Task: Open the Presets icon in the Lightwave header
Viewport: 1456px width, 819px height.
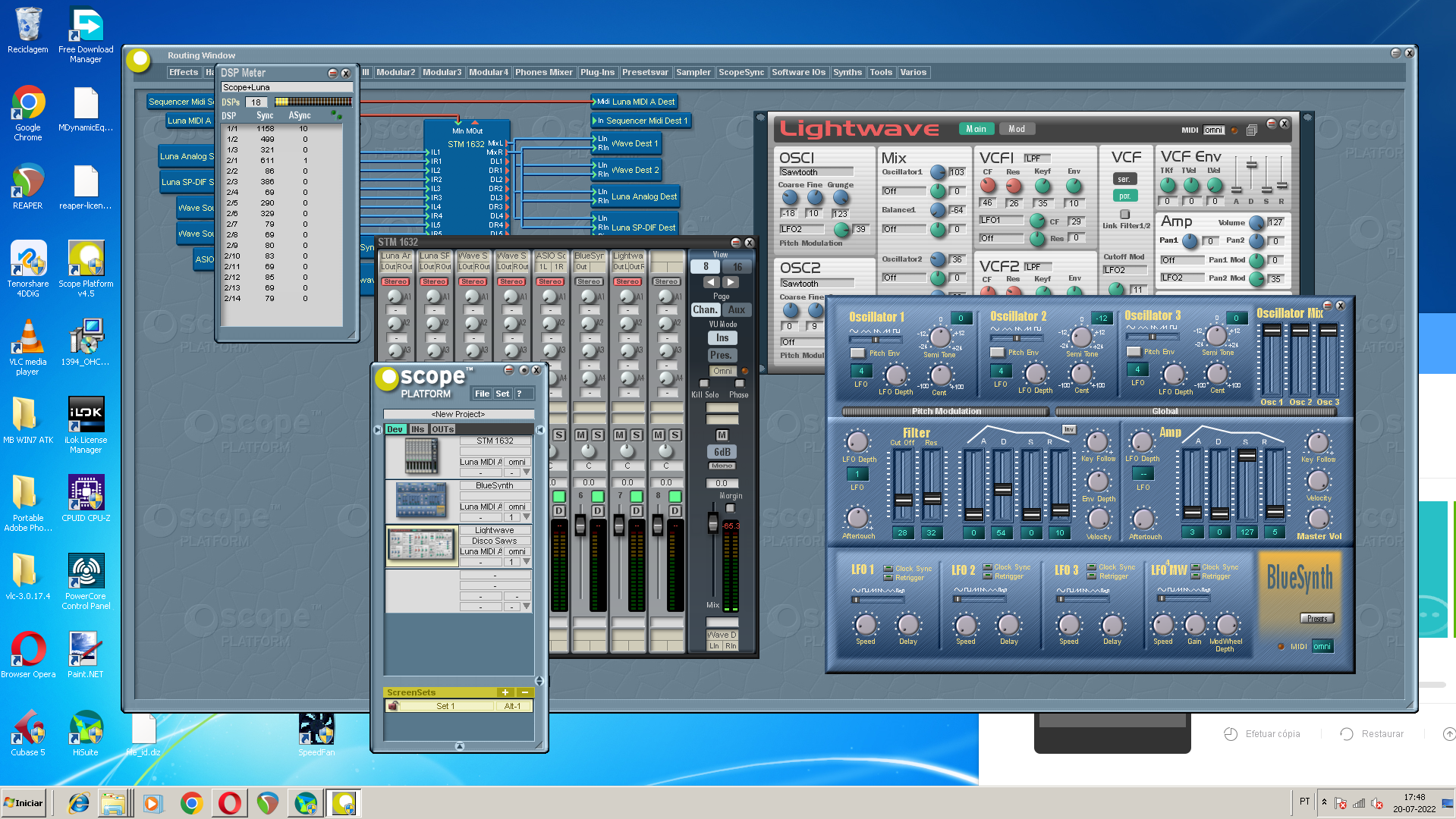Action: pos(1252,130)
